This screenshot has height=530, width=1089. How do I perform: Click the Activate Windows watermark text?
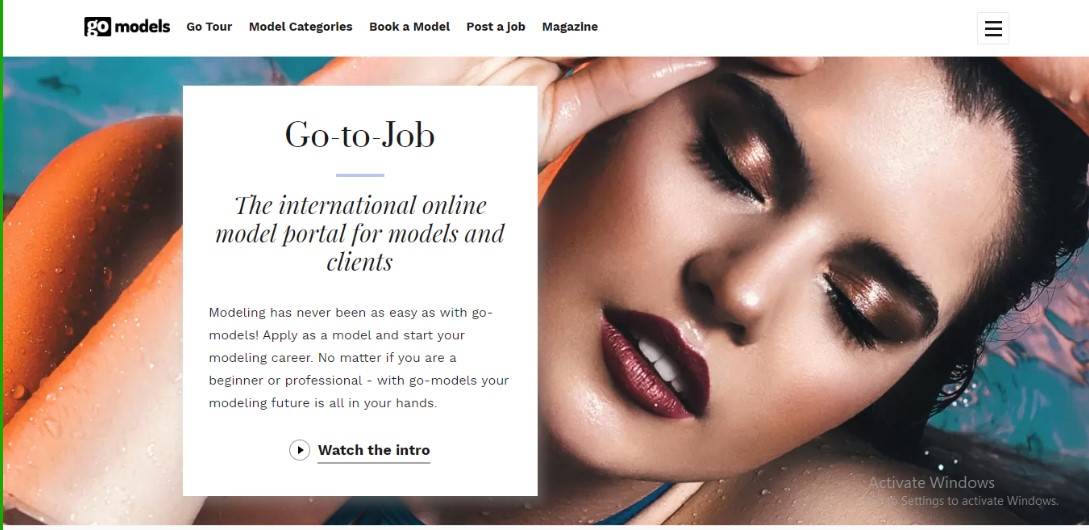[931, 483]
